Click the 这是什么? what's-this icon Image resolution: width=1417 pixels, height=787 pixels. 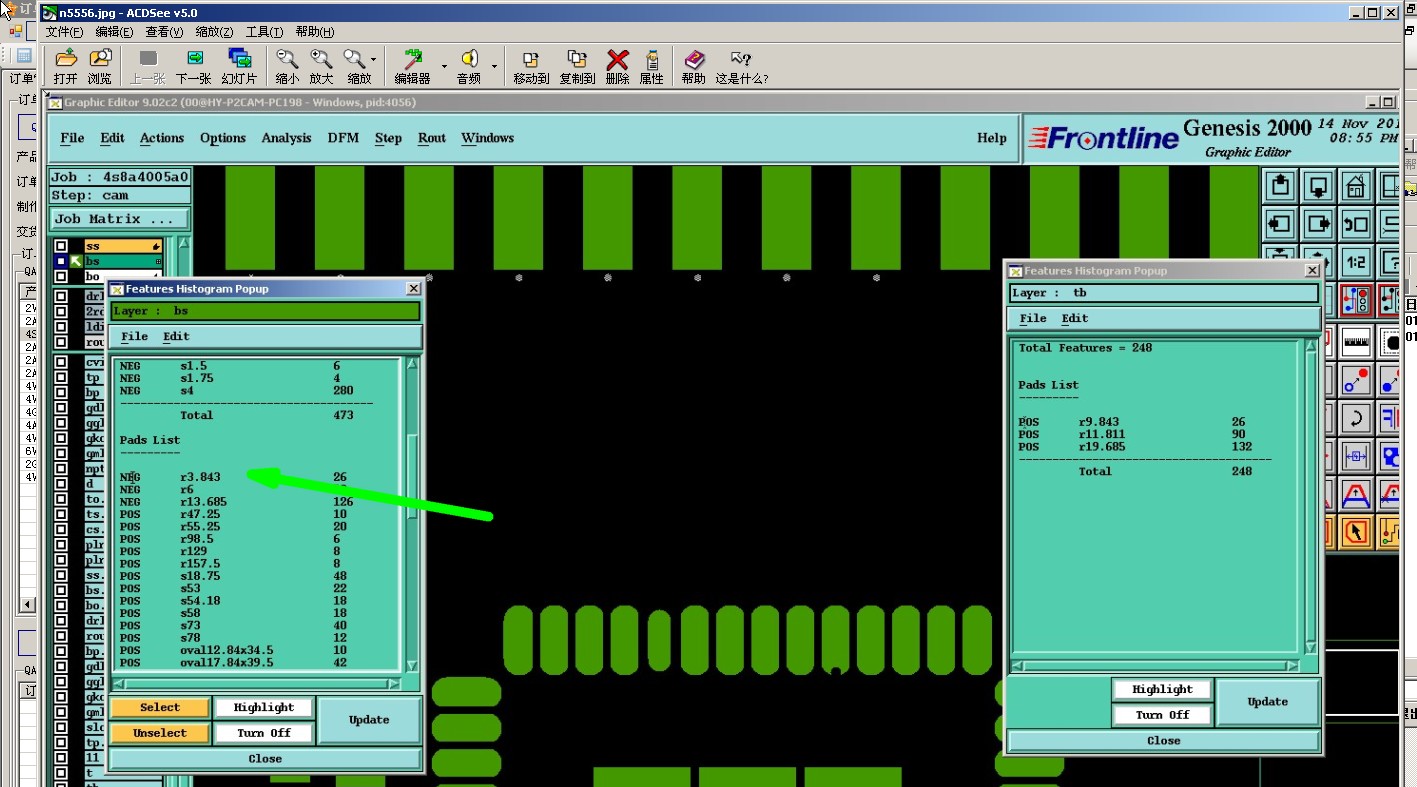[741, 66]
